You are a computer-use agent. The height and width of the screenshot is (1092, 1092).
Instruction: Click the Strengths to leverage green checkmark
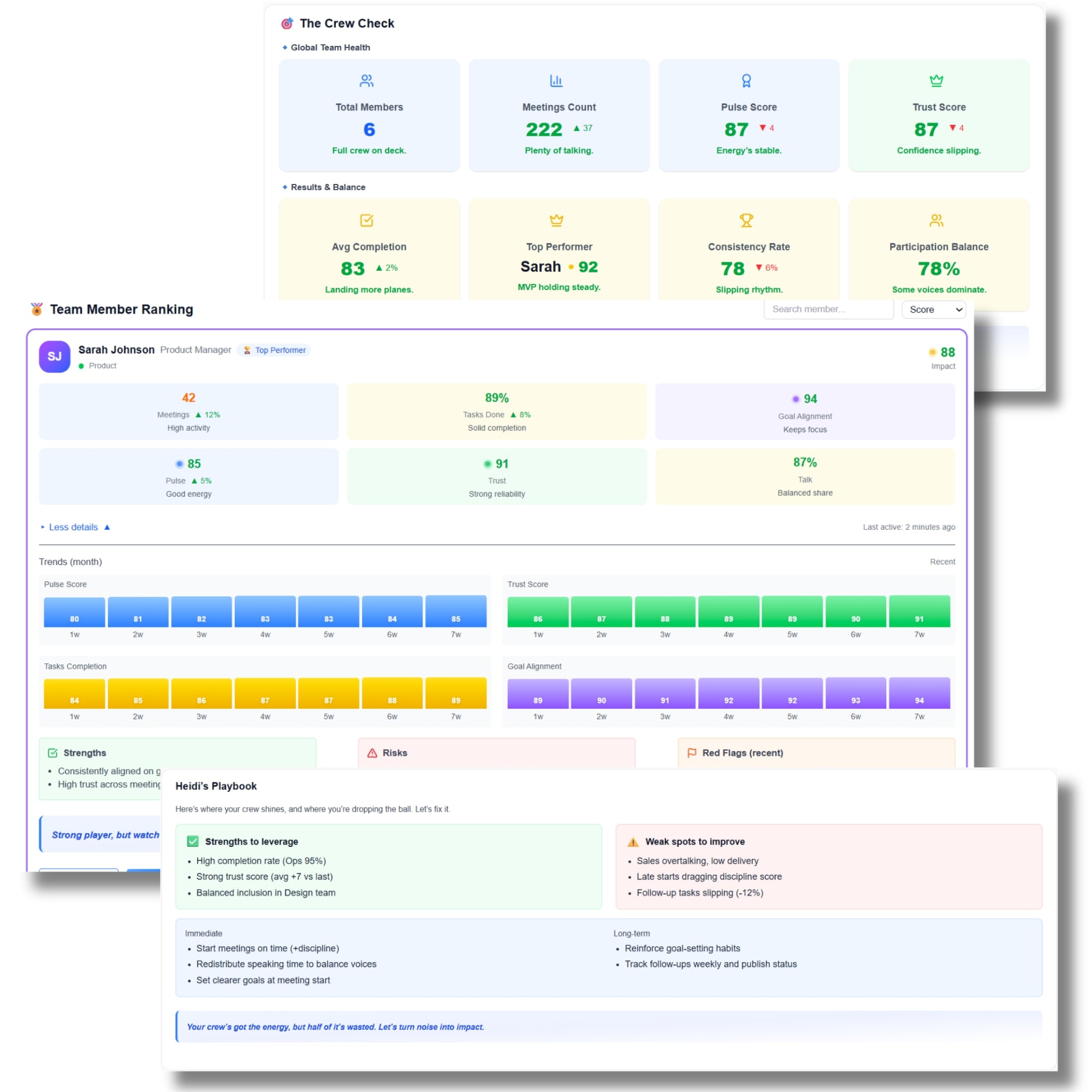[193, 841]
